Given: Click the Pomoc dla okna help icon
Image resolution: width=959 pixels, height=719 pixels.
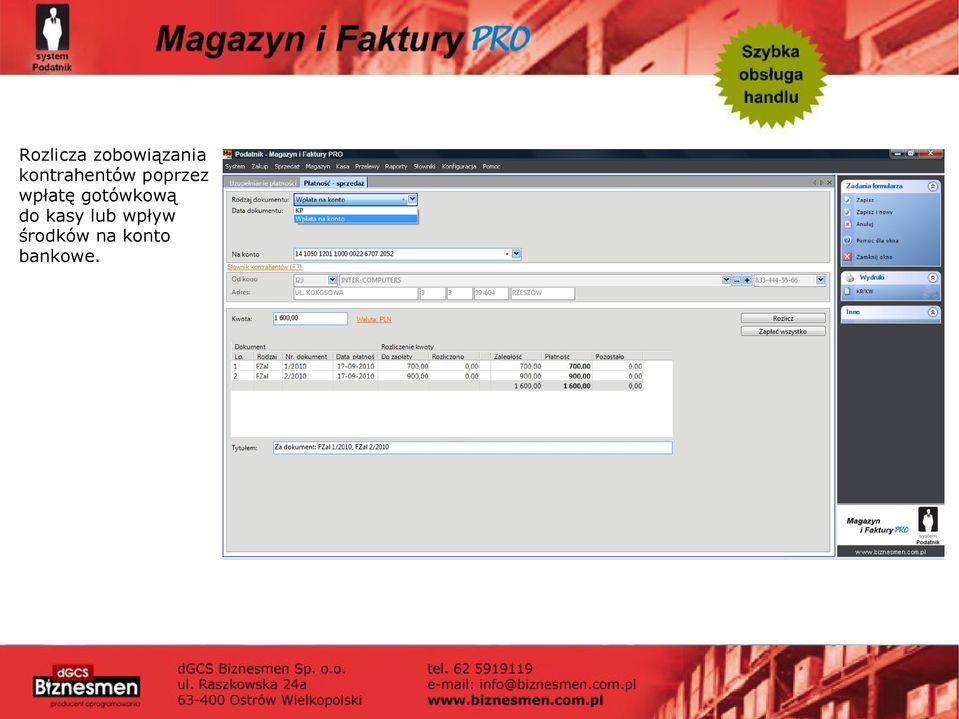Looking at the screenshot, I should 847,241.
